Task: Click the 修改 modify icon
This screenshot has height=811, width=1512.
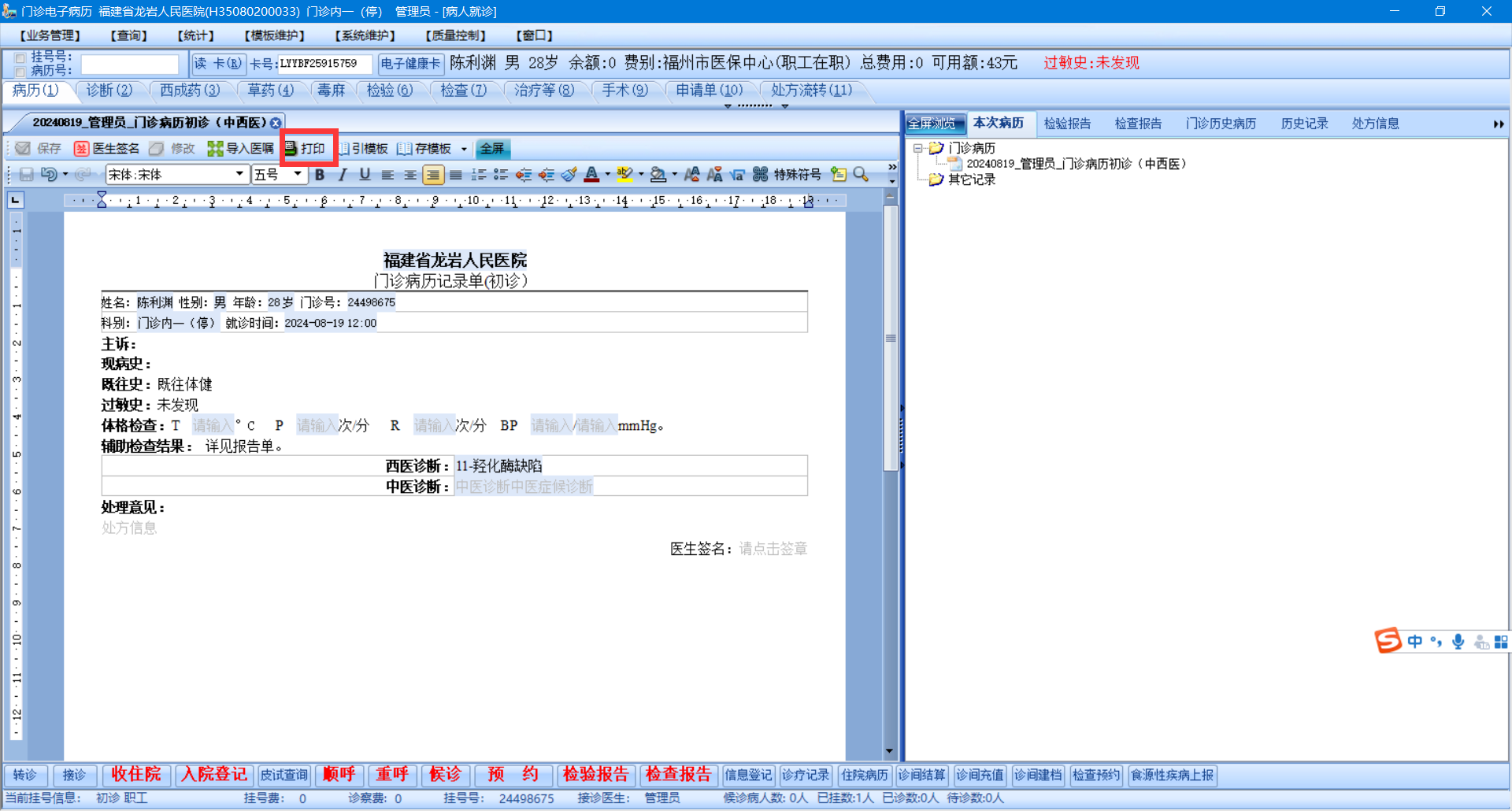Action: point(157,149)
